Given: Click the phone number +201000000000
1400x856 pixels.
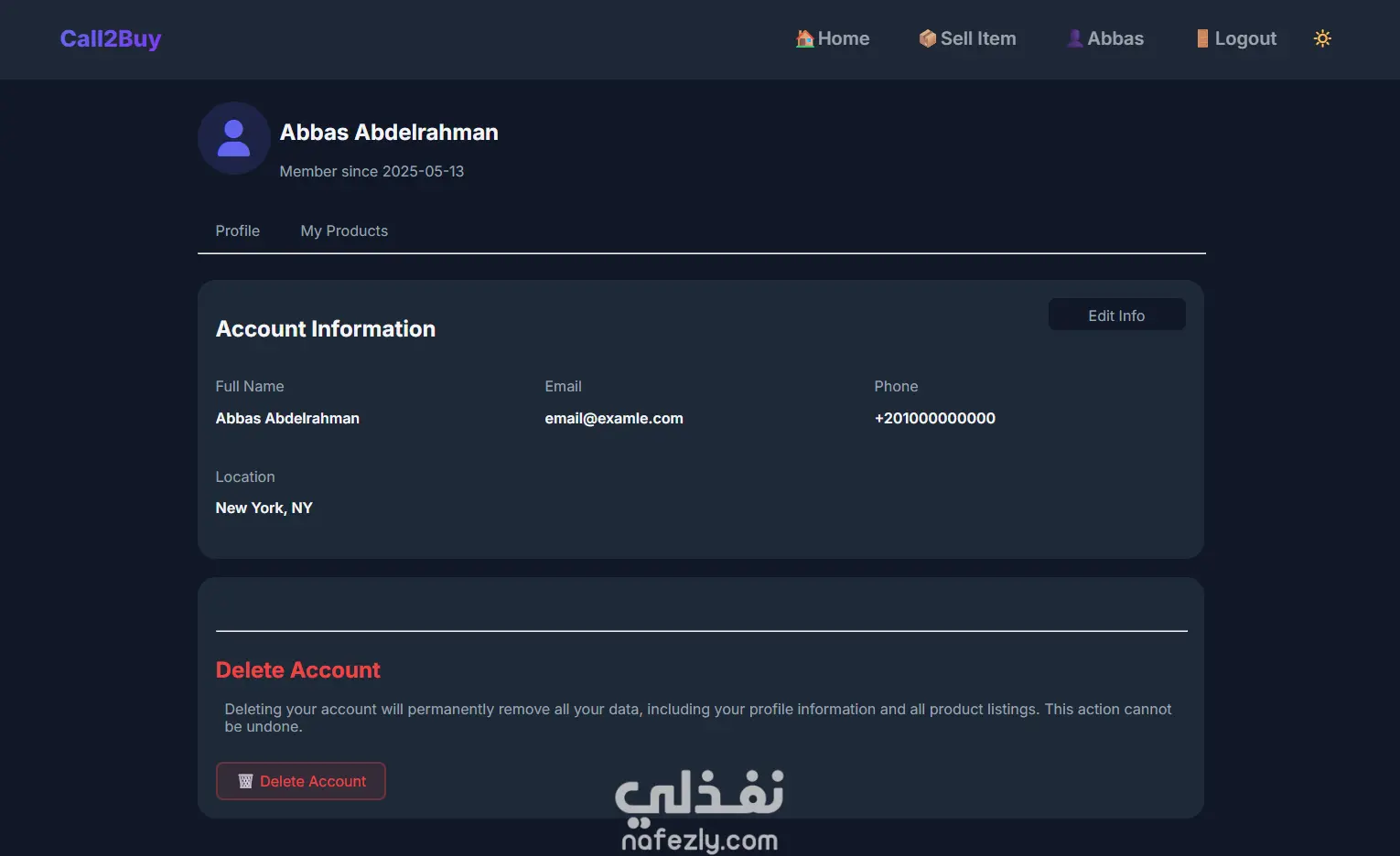Looking at the screenshot, I should (934, 418).
